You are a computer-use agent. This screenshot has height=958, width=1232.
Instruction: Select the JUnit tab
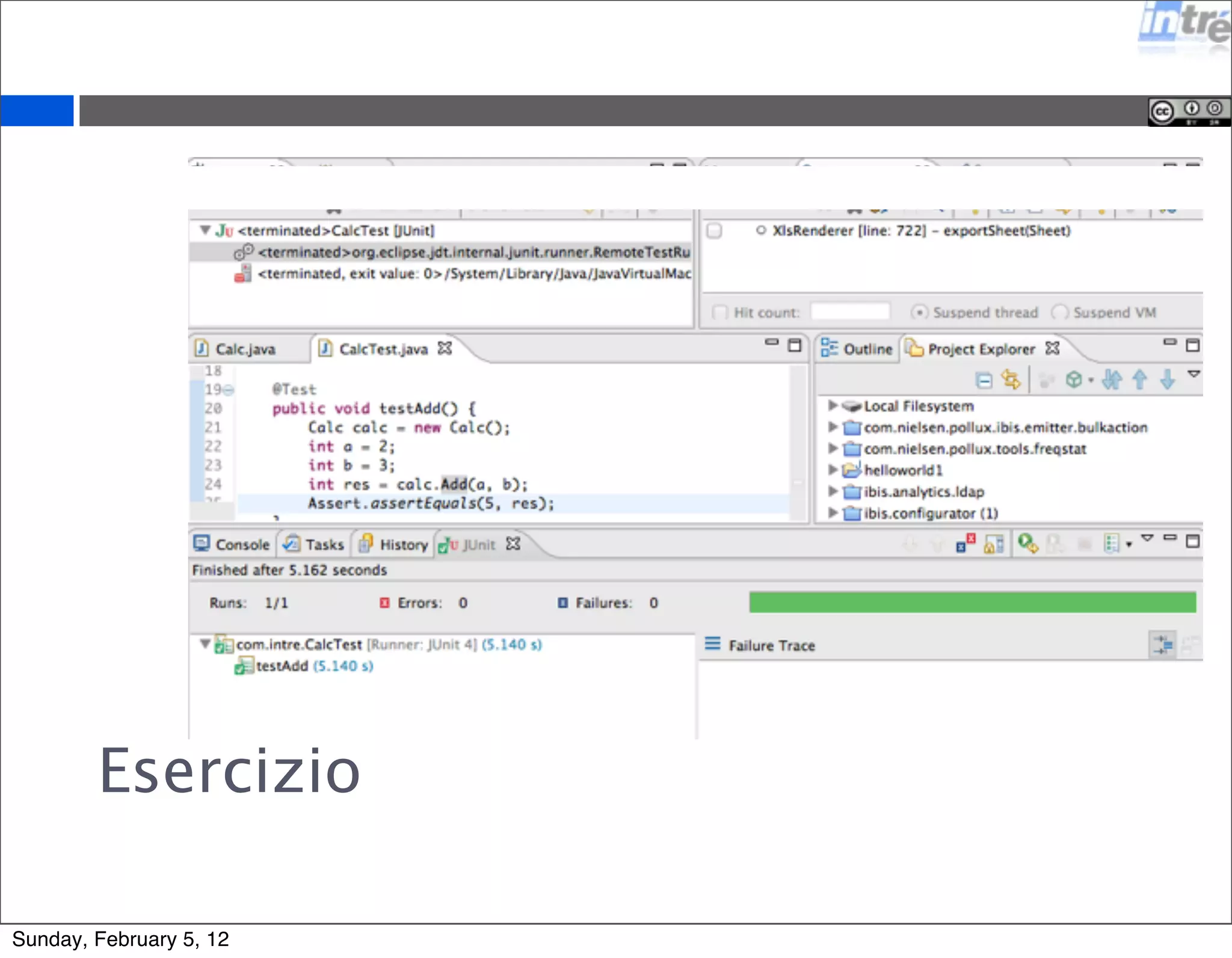(x=467, y=545)
